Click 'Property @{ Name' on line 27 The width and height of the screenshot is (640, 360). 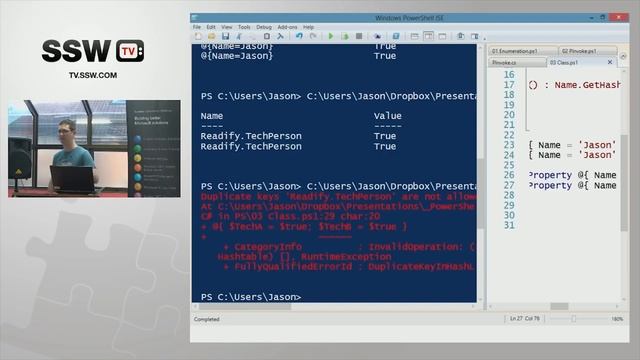pyautogui.click(x=573, y=186)
